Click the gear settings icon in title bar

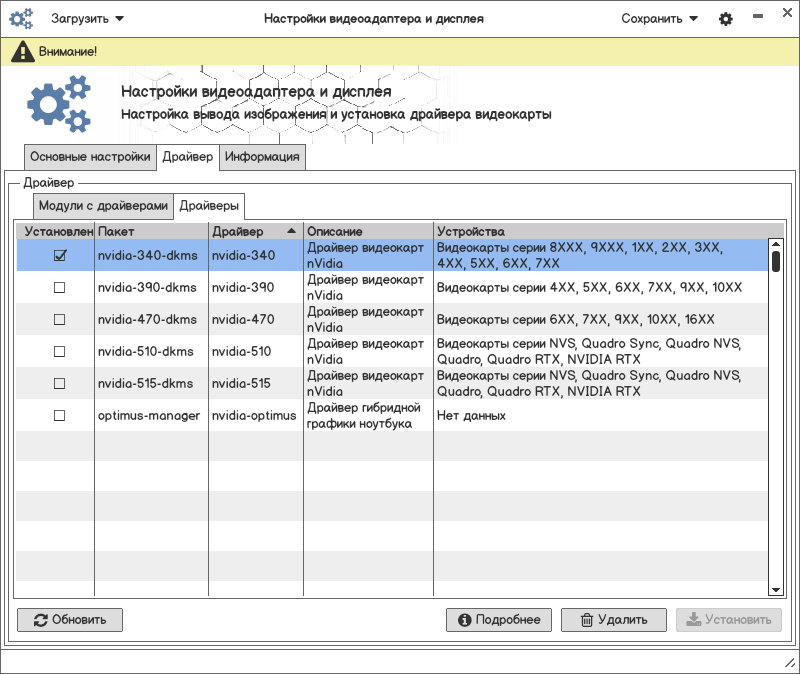pos(726,19)
